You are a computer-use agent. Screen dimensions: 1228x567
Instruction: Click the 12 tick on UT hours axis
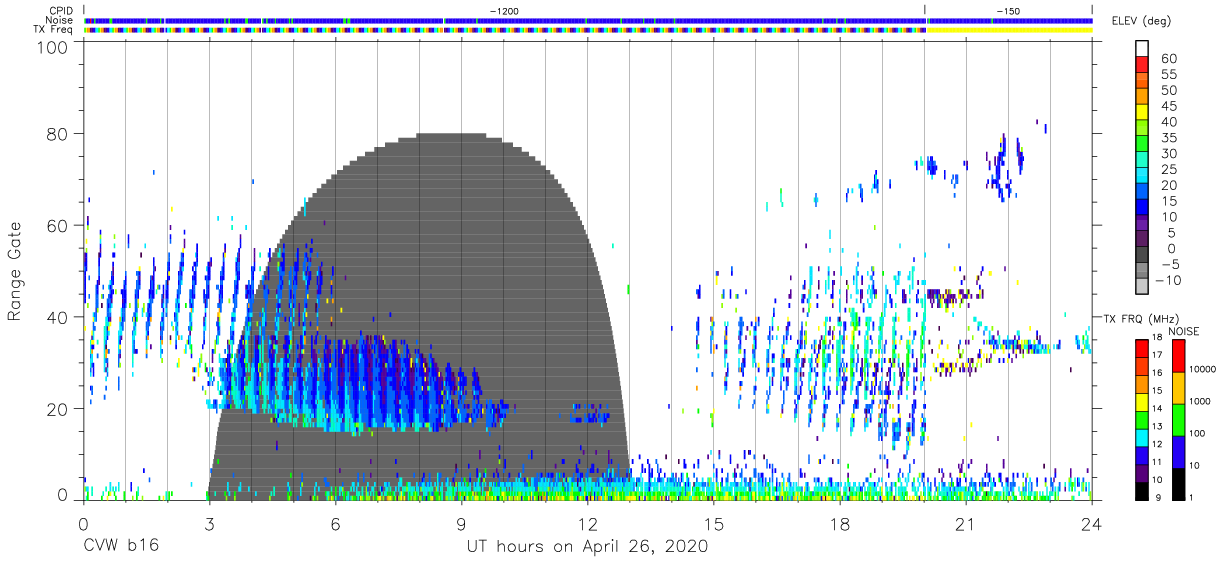pyautogui.click(x=587, y=524)
